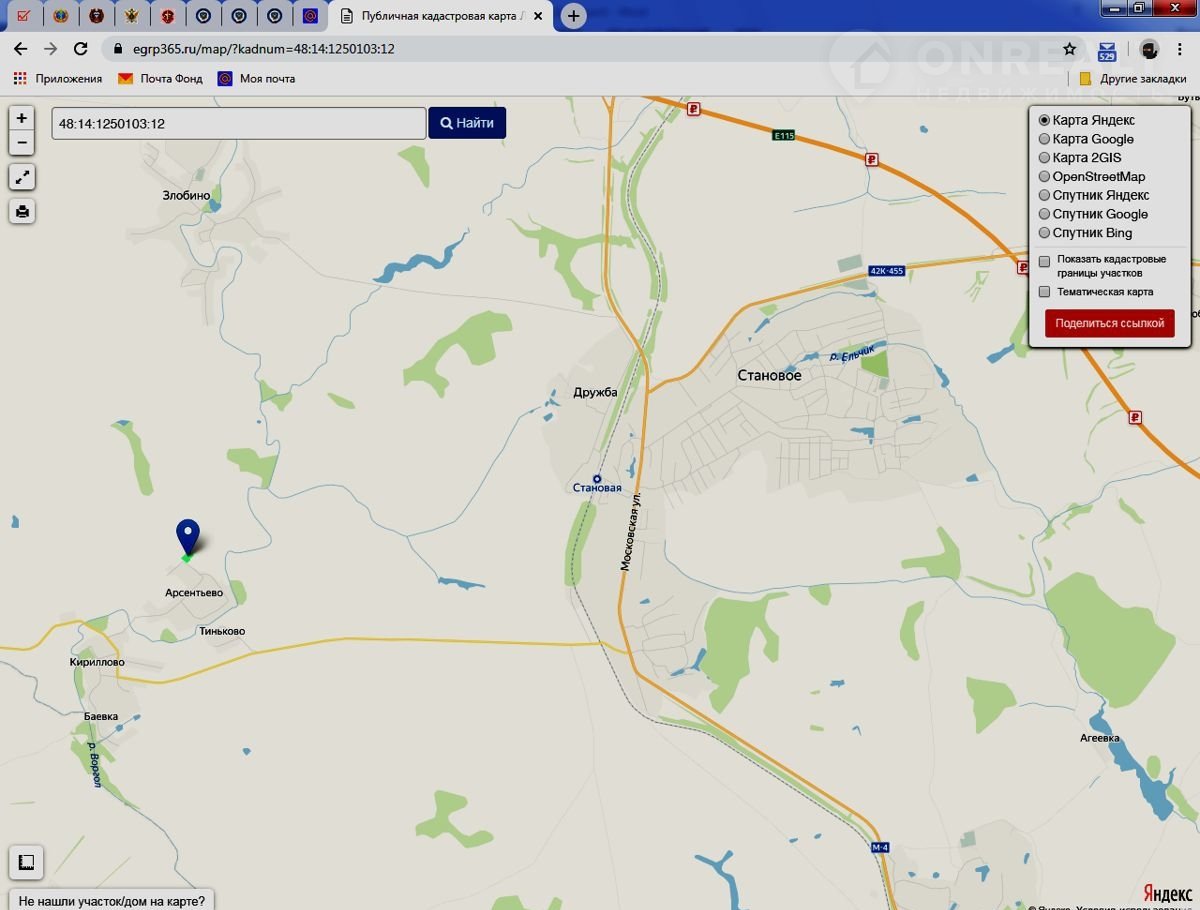Enable Показать кадастровые границы участков checkbox
This screenshot has width=1200, height=910.
pyautogui.click(x=1045, y=261)
